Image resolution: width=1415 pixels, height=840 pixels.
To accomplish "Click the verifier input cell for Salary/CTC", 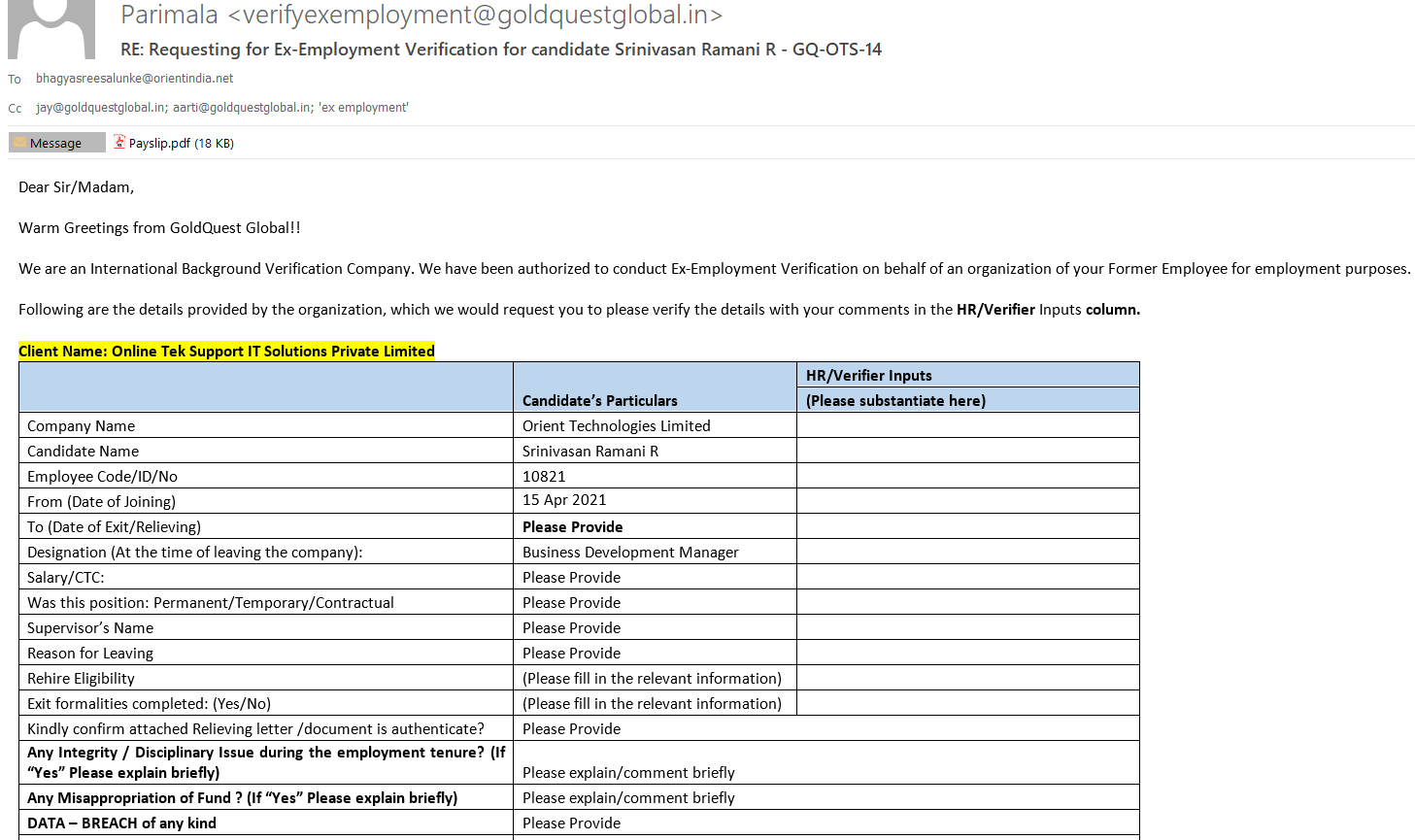I will click(967, 577).
